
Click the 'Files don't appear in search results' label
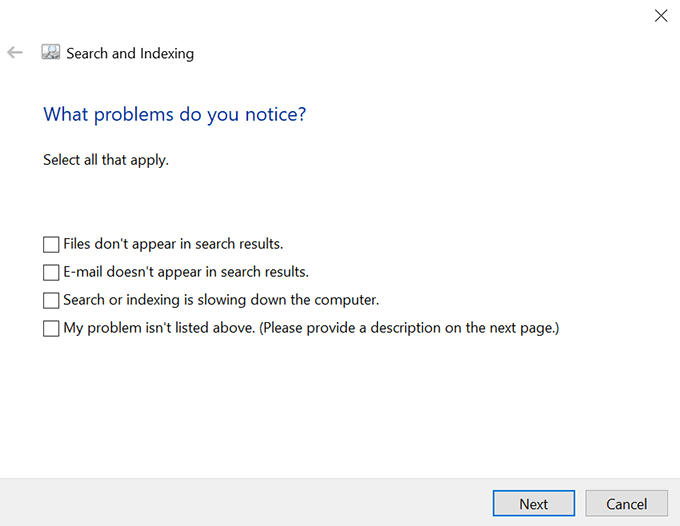pyautogui.click(x=173, y=243)
